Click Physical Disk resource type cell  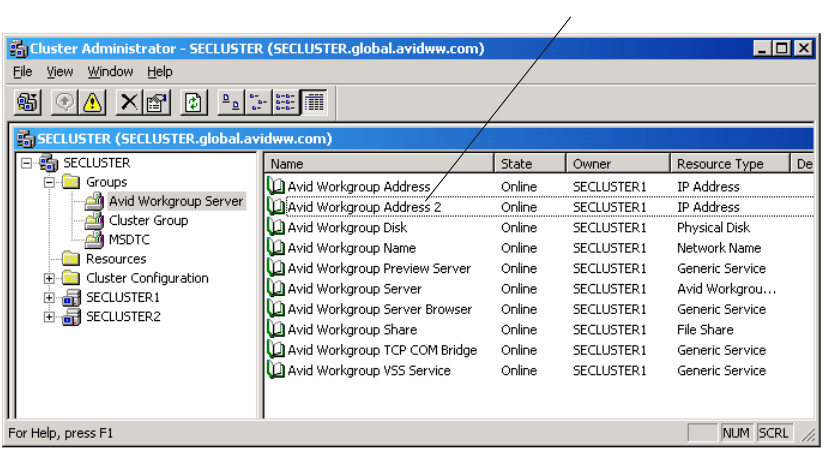[x=713, y=228]
